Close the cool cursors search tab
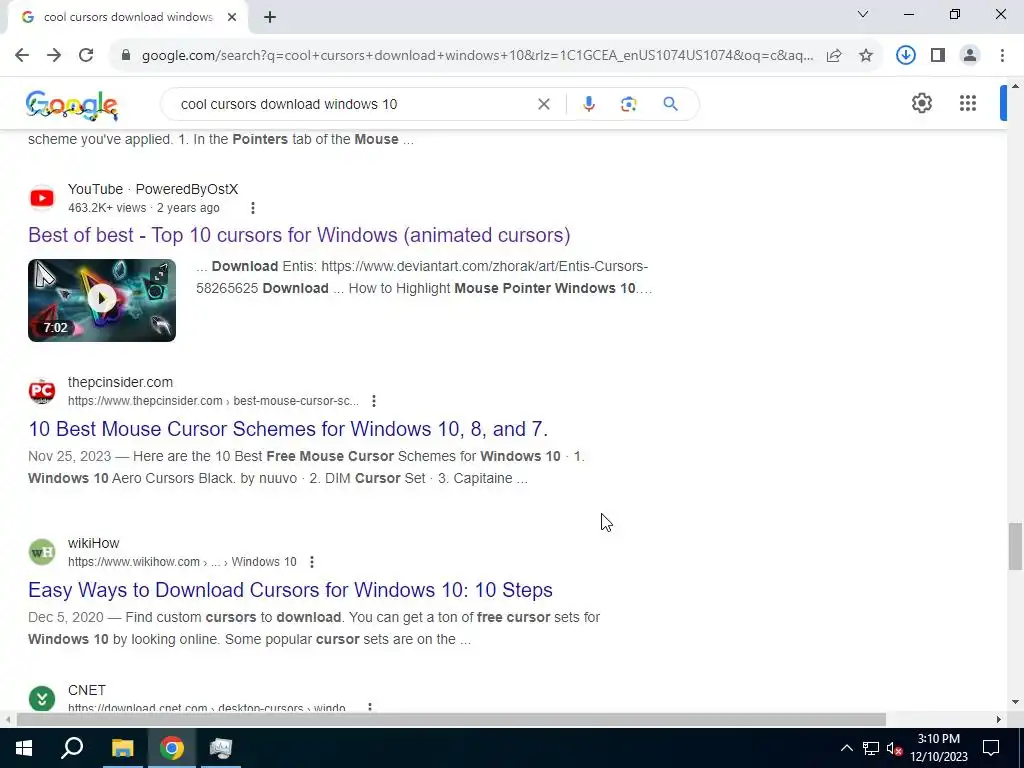1024x768 pixels. click(x=232, y=17)
